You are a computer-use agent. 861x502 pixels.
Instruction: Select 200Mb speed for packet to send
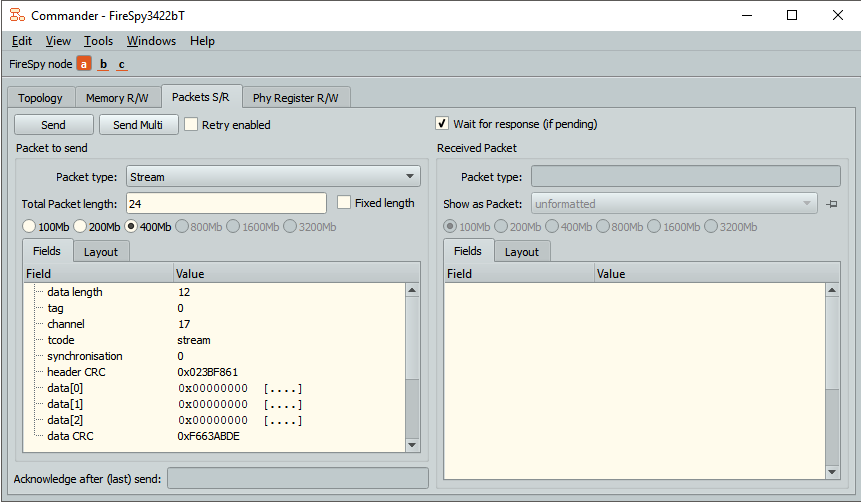pos(80,226)
